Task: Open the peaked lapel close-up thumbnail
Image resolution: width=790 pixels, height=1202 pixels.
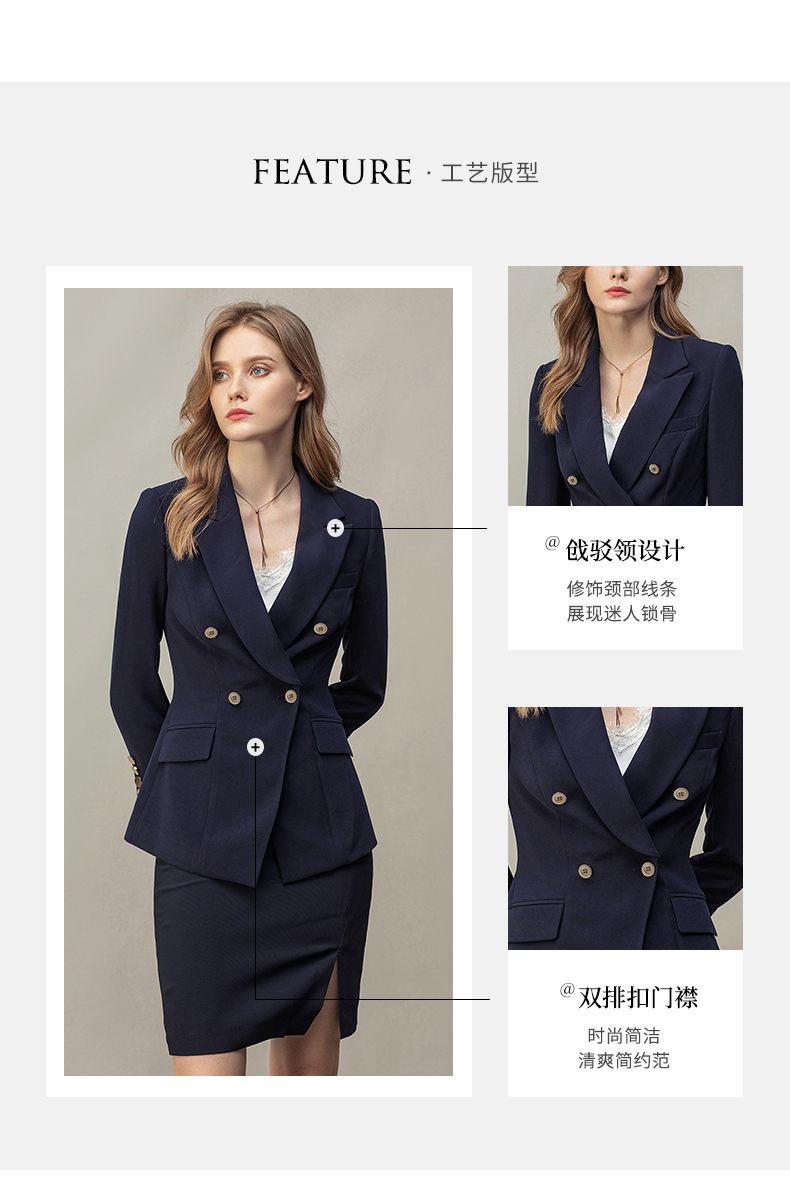Action: pyautogui.click(x=625, y=386)
